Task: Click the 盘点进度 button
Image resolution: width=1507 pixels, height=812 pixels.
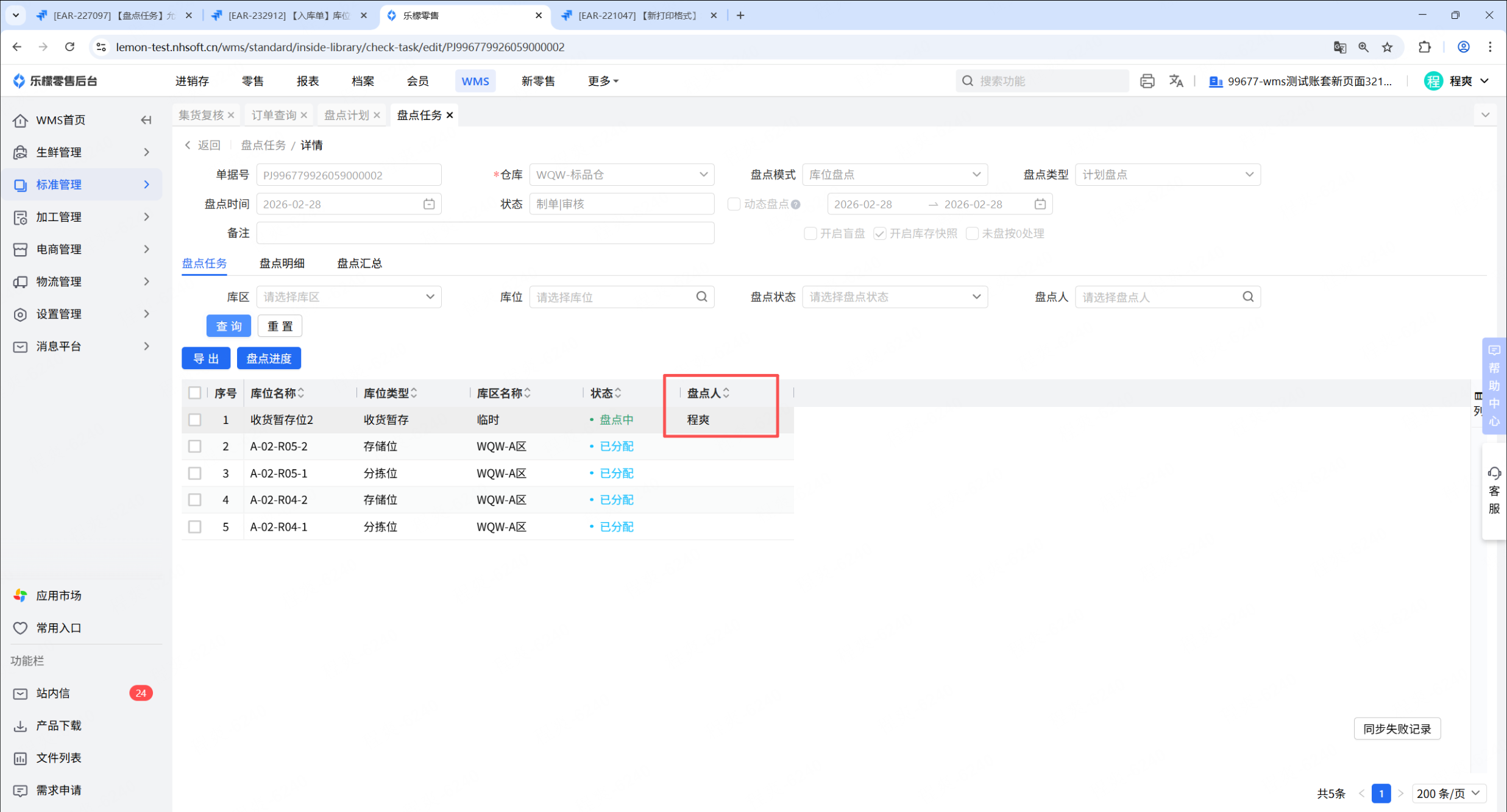Action: (269, 358)
